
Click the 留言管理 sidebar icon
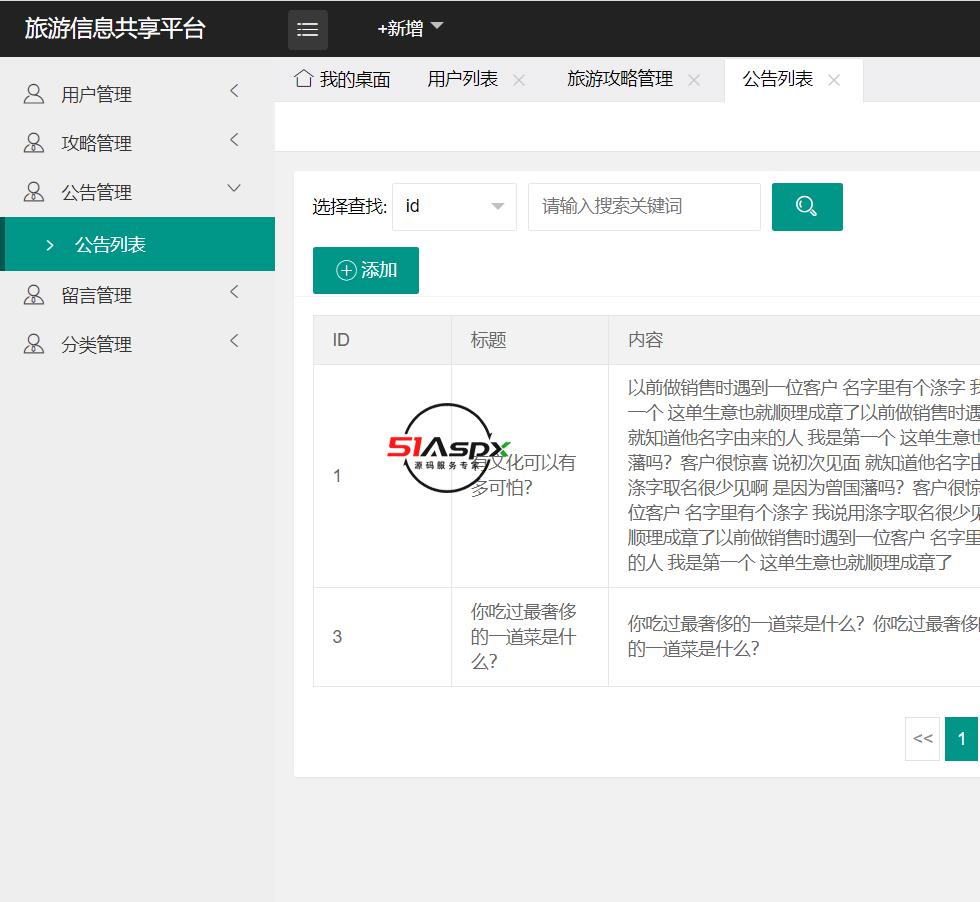tap(34, 295)
